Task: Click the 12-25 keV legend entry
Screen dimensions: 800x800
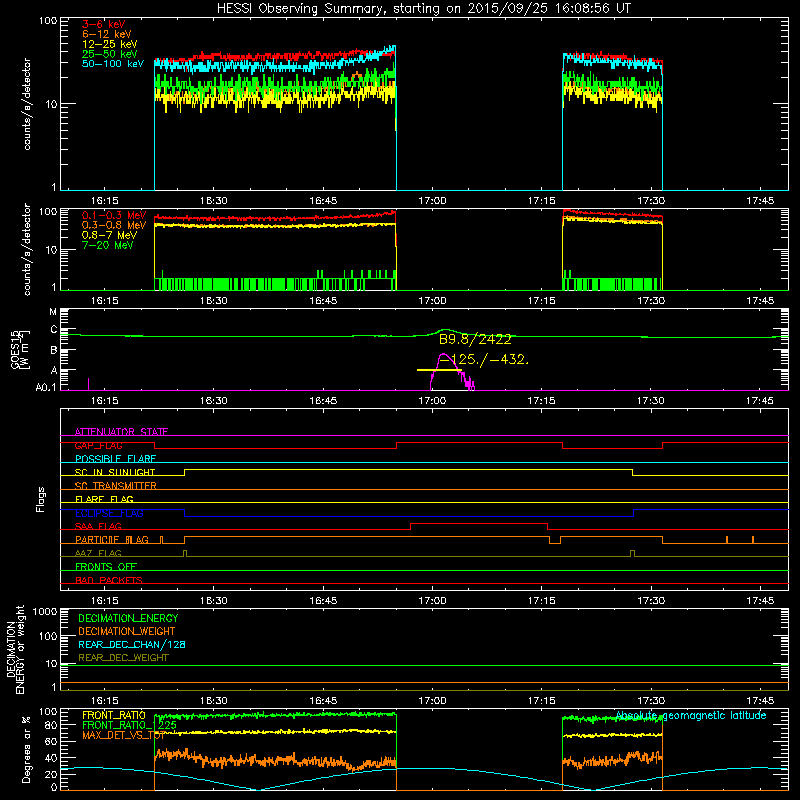Action: coord(110,44)
